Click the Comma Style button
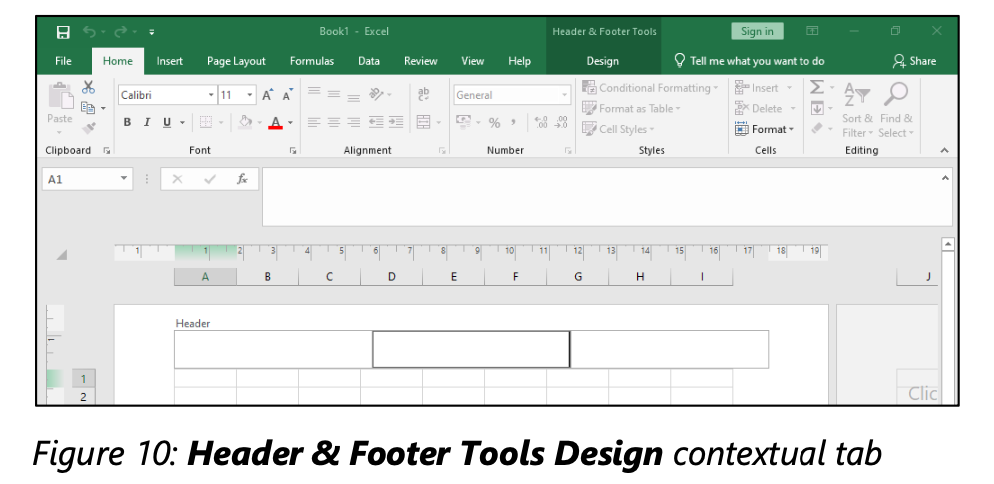This screenshot has height=484, width=994. 513,122
